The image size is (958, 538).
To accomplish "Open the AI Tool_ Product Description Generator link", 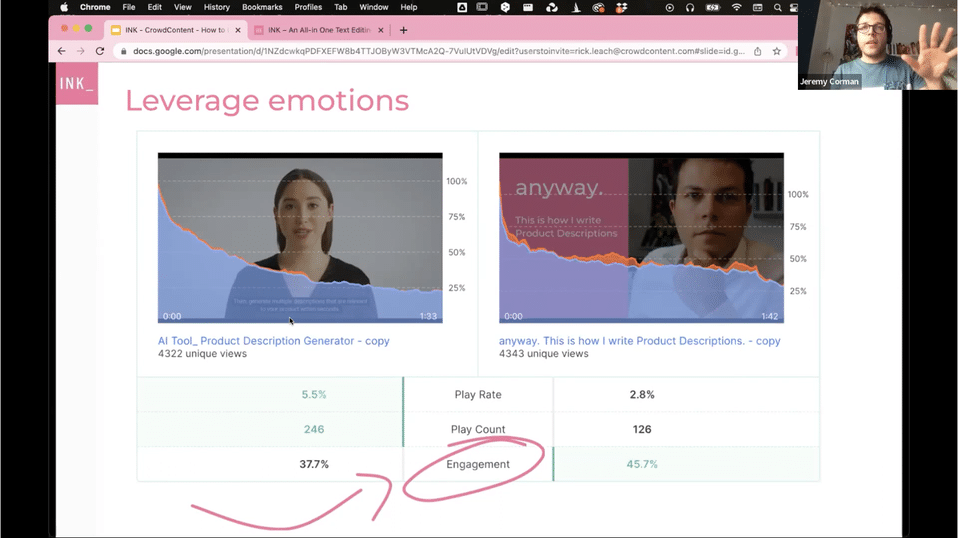I will pyautogui.click(x=273, y=341).
